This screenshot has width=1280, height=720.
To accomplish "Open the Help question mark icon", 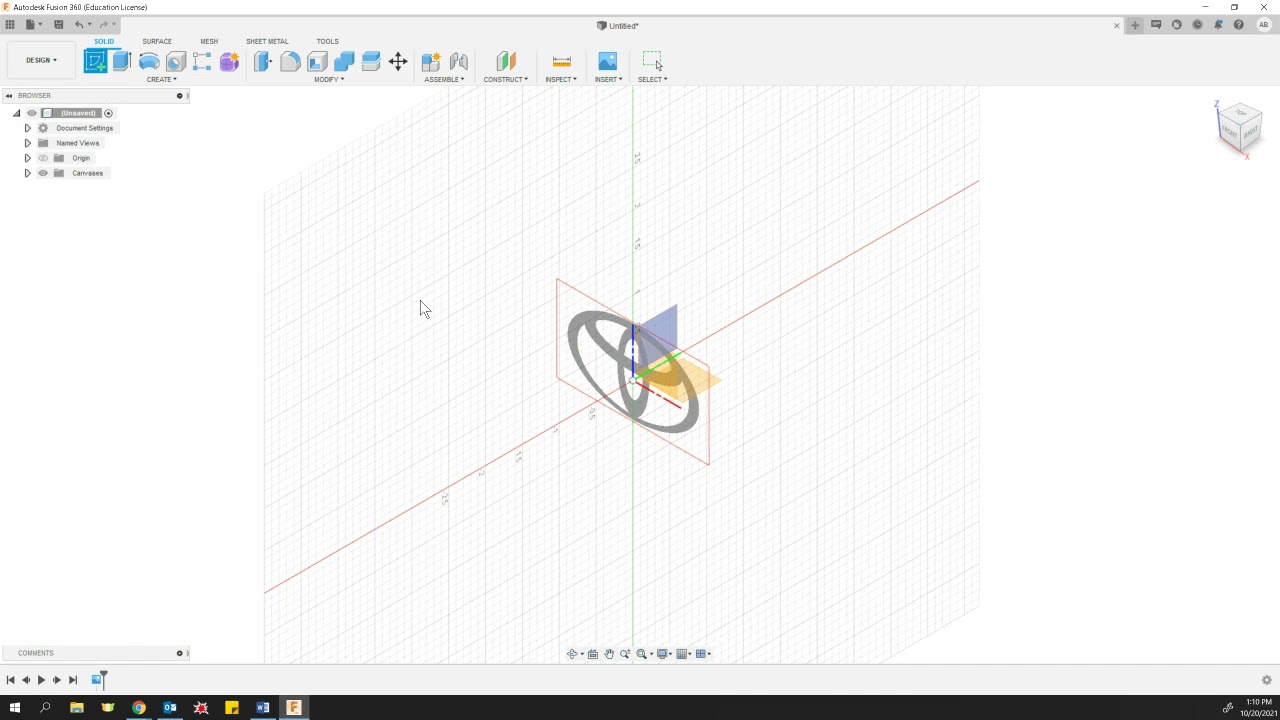I will (x=1239, y=25).
